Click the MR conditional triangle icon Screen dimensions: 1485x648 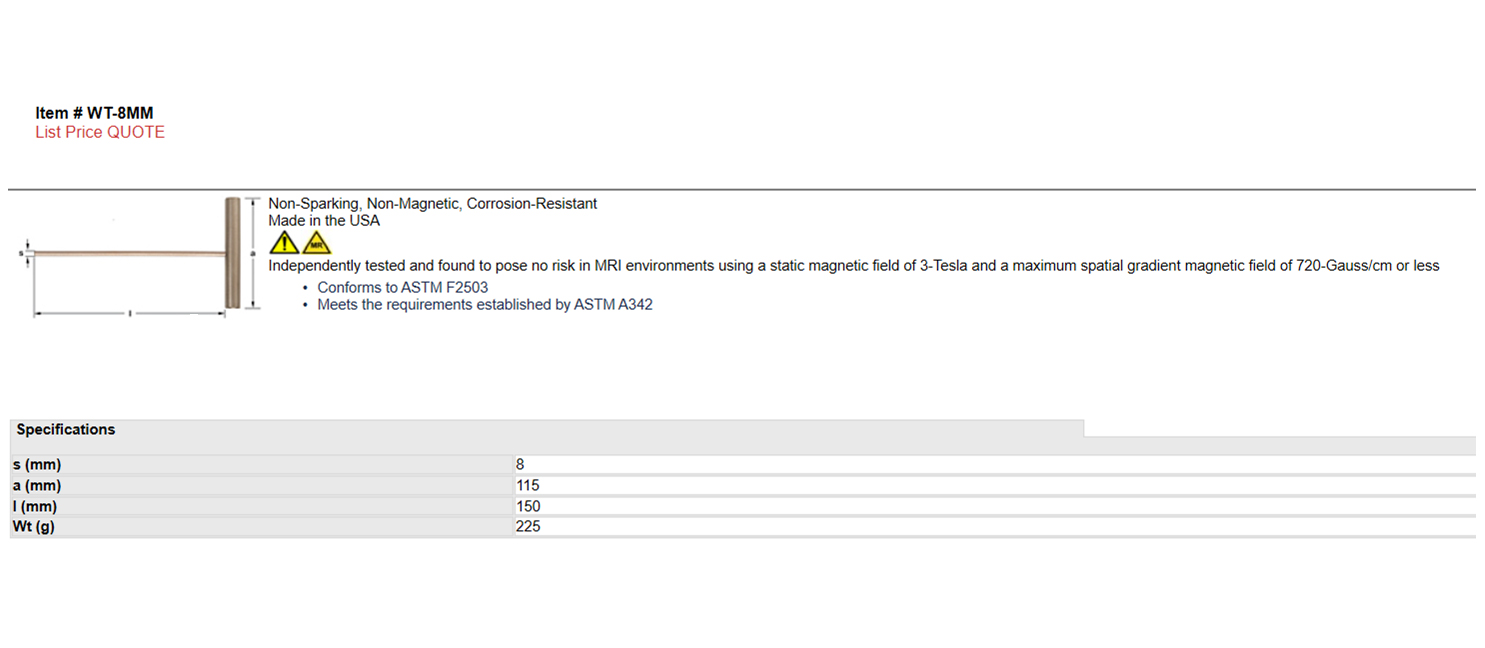(x=316, y=243)
